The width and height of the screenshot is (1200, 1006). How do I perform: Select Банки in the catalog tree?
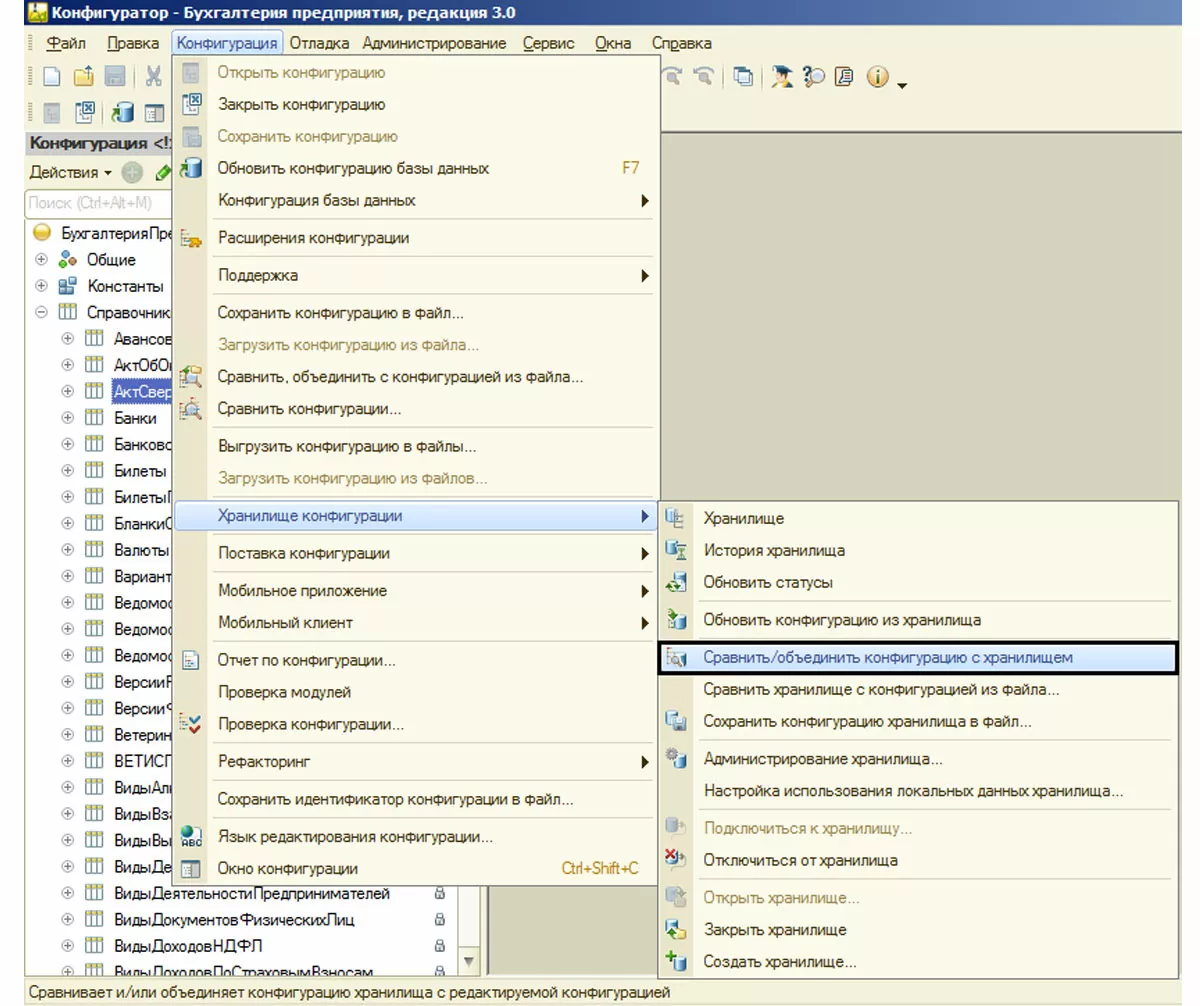(135, 418)
